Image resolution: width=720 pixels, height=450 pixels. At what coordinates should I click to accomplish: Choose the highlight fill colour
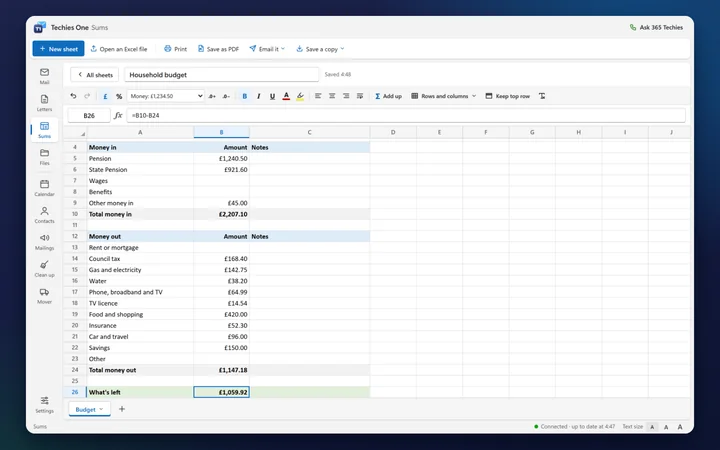tap(300, 96)
